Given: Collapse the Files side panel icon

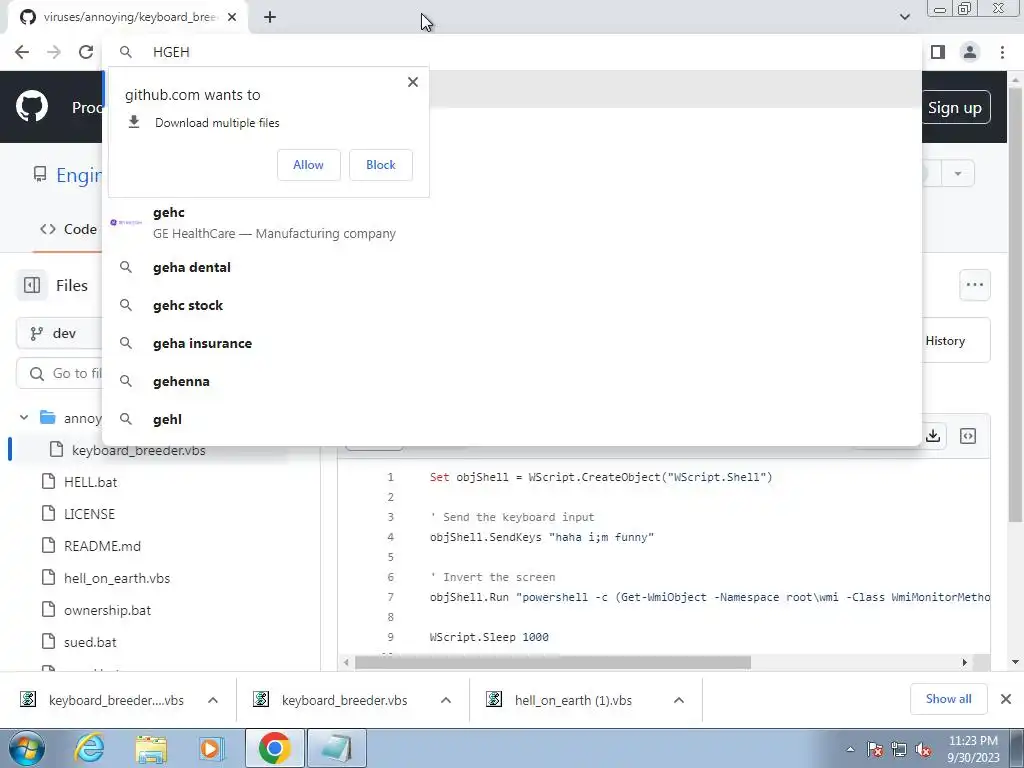Looking at the screenshot, I should [x=32, y=285].
